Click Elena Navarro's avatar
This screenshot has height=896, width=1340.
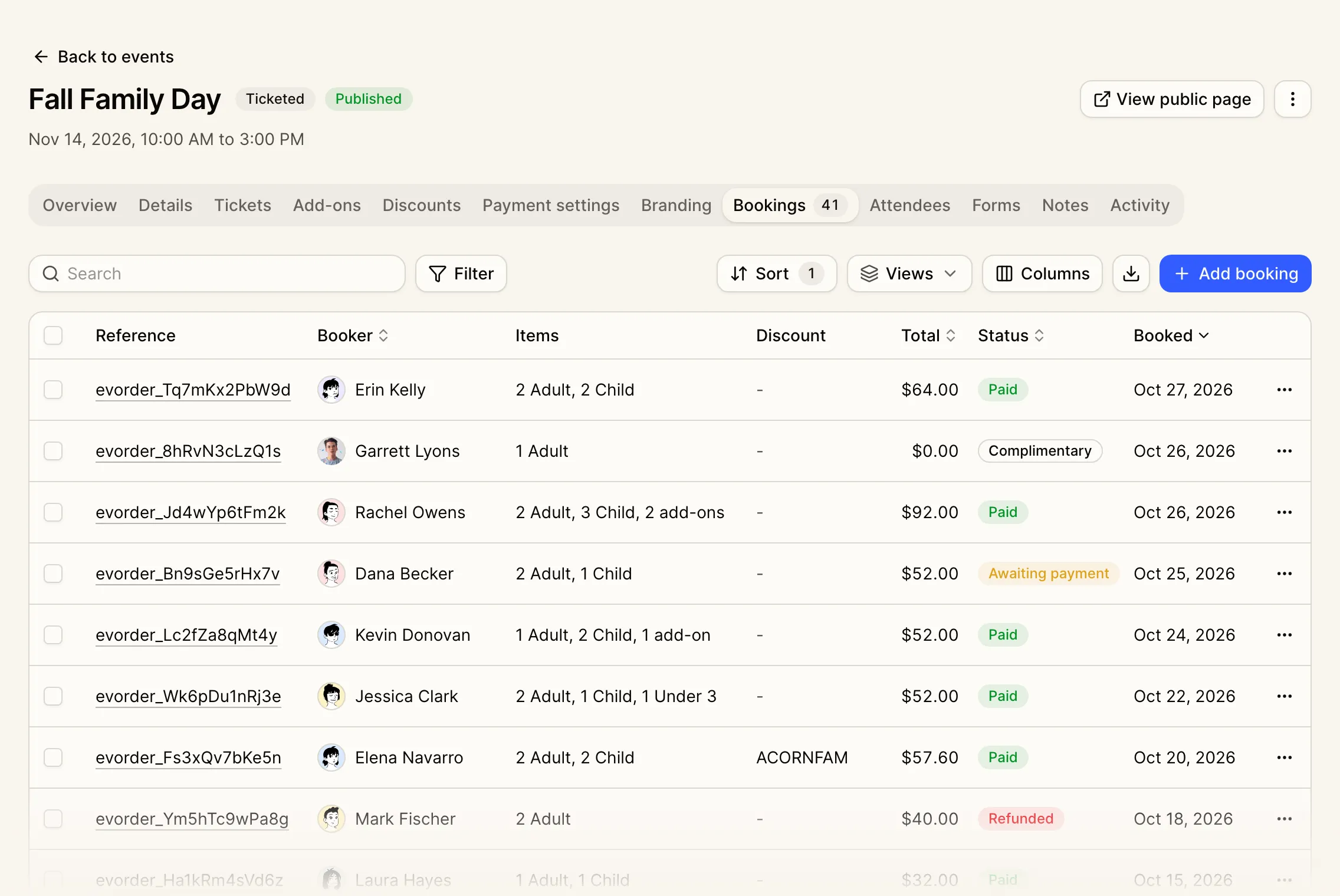tap(331, 757)
